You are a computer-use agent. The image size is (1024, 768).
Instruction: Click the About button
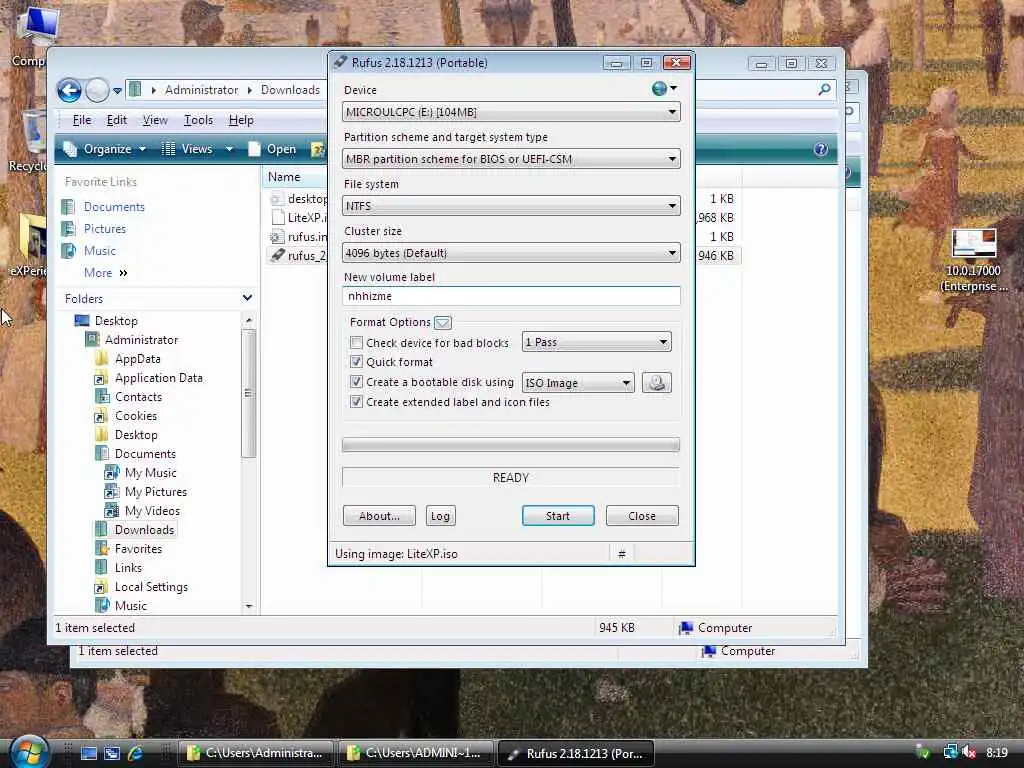click(x=379, y=516)
